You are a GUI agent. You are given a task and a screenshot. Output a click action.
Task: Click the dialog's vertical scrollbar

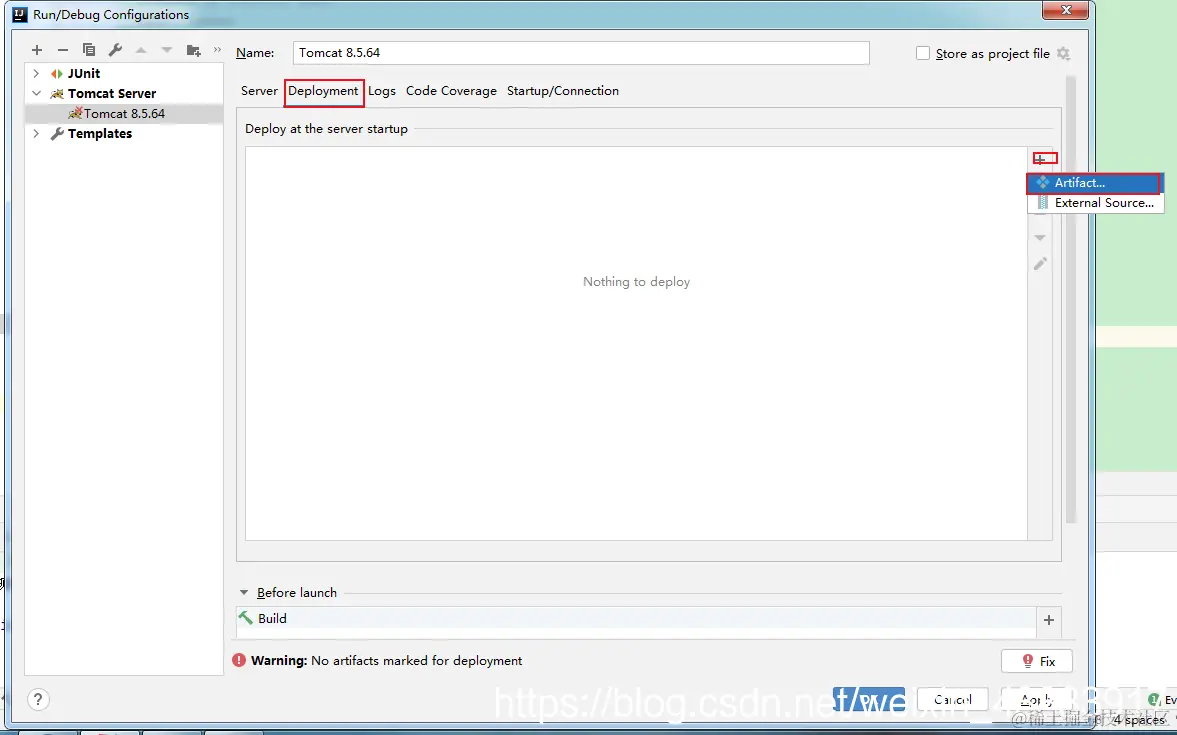(1070, 299)
